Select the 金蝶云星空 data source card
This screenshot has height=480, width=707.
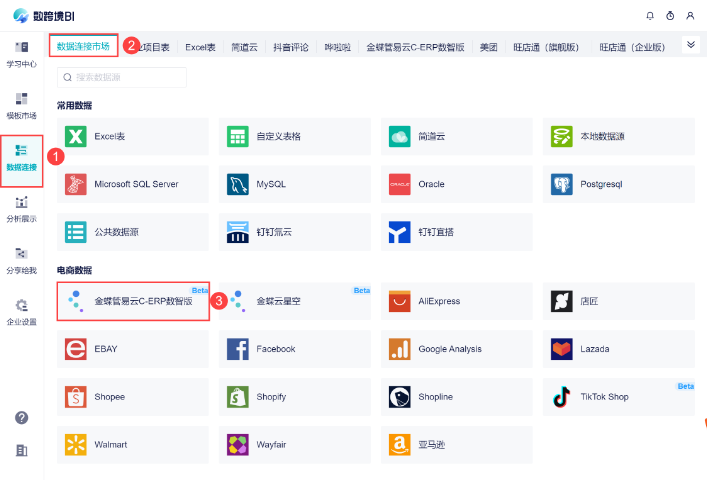point(295,301)
